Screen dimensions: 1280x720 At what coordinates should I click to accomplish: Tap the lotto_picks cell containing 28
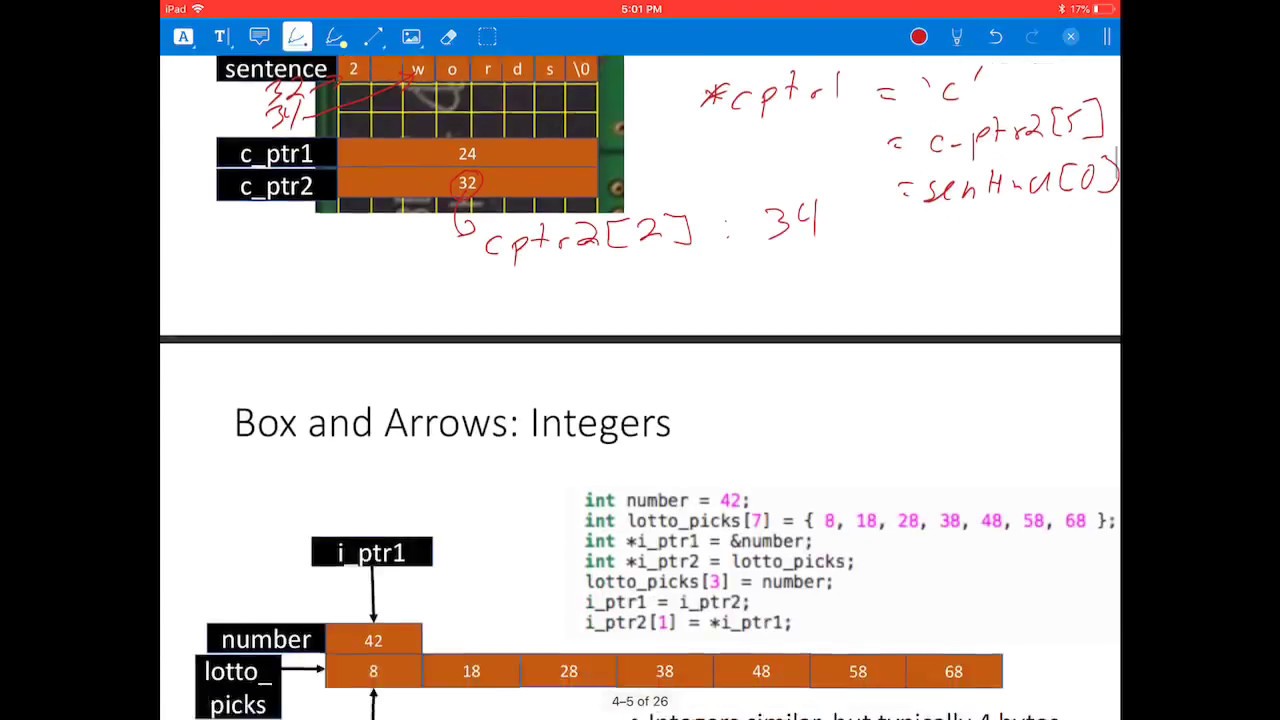568,671
